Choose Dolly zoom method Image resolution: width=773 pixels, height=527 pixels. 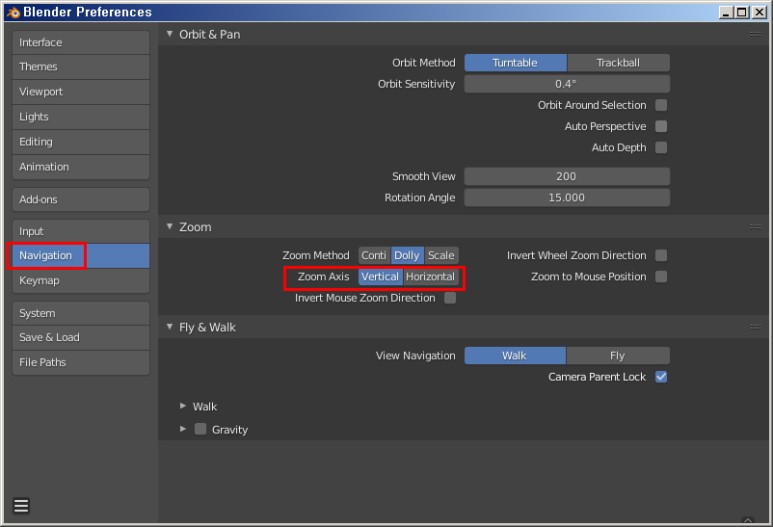point(407,255)
